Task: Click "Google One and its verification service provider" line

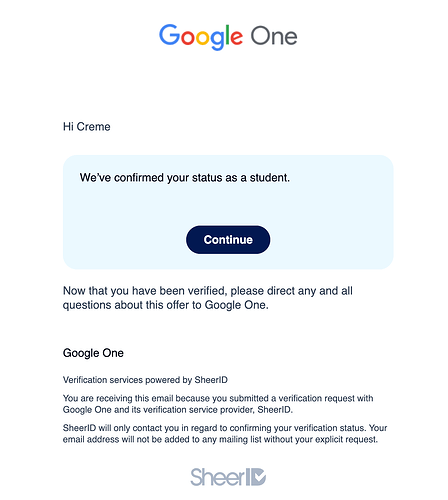Action: (178, 410)
